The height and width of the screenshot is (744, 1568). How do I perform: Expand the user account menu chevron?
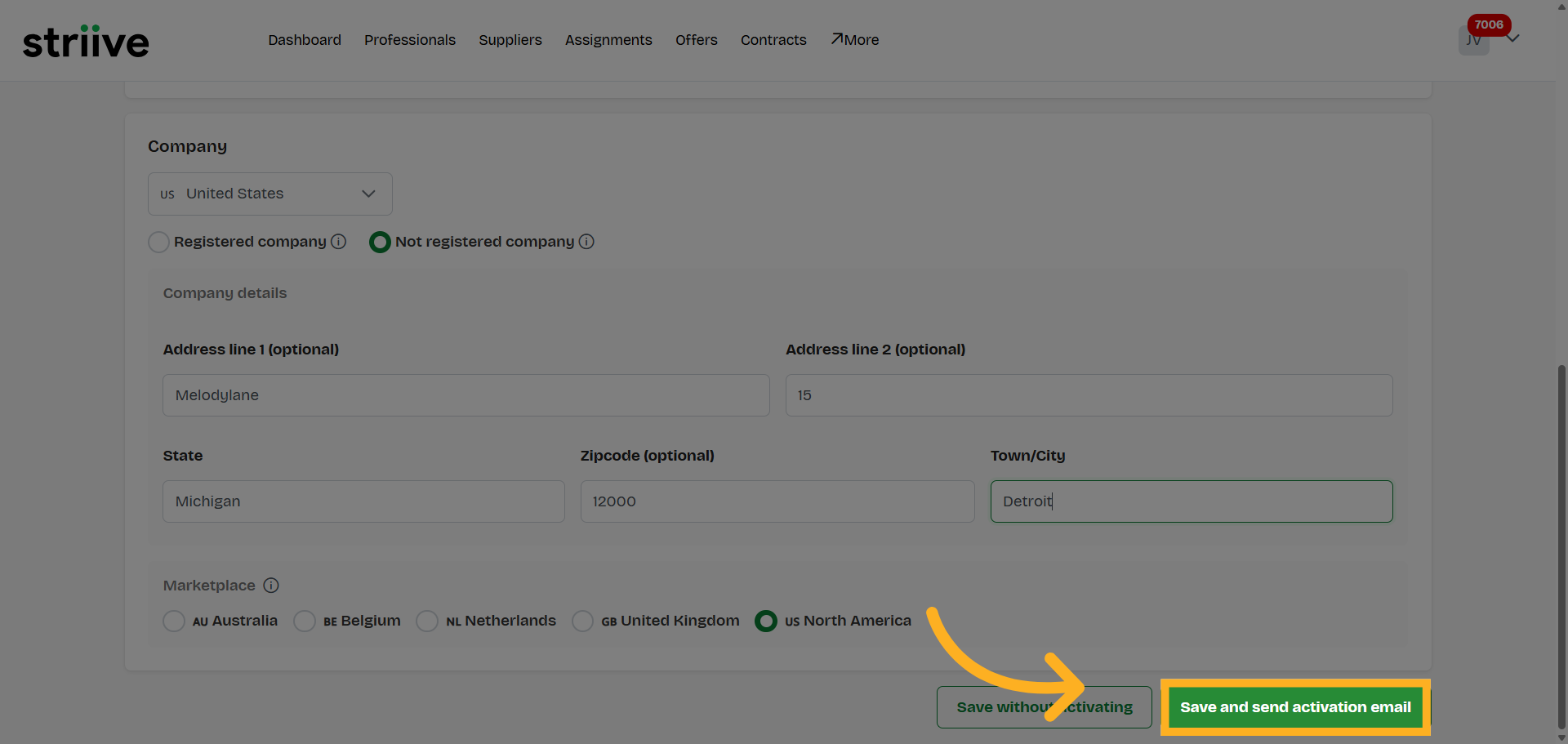coord(1515,39)
